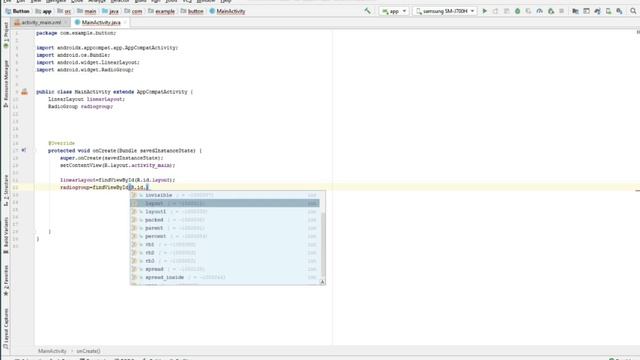Click the class gutter icon beside MainActivity declaration

[24, 92]
